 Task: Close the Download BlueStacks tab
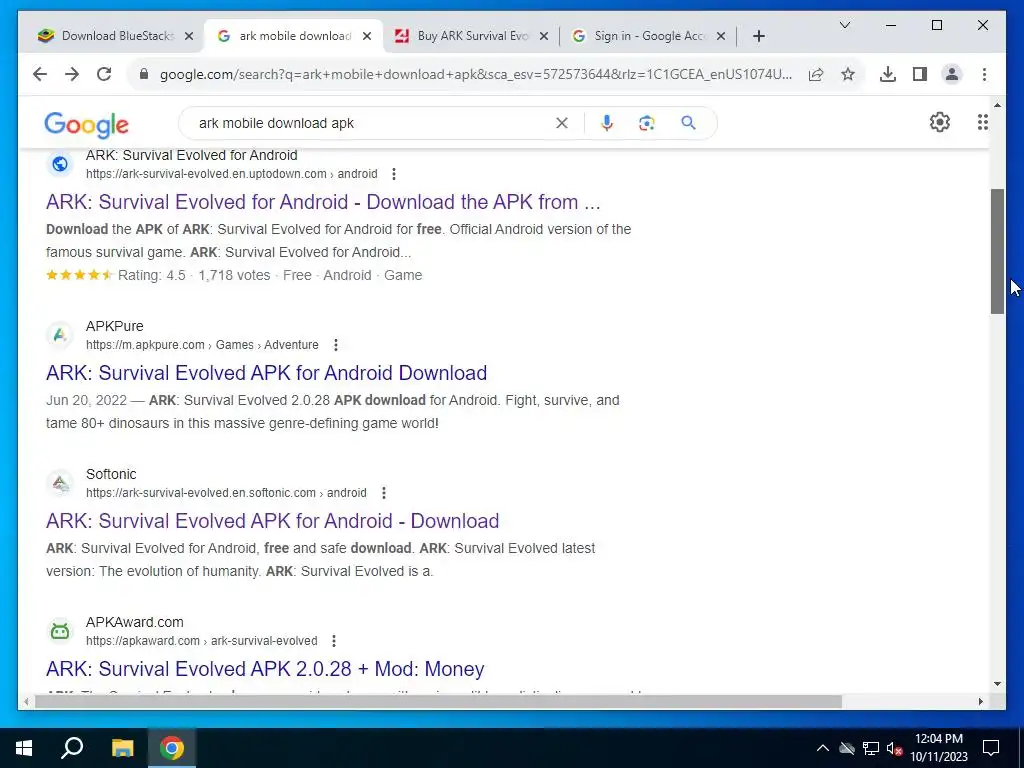click(189, 36)
